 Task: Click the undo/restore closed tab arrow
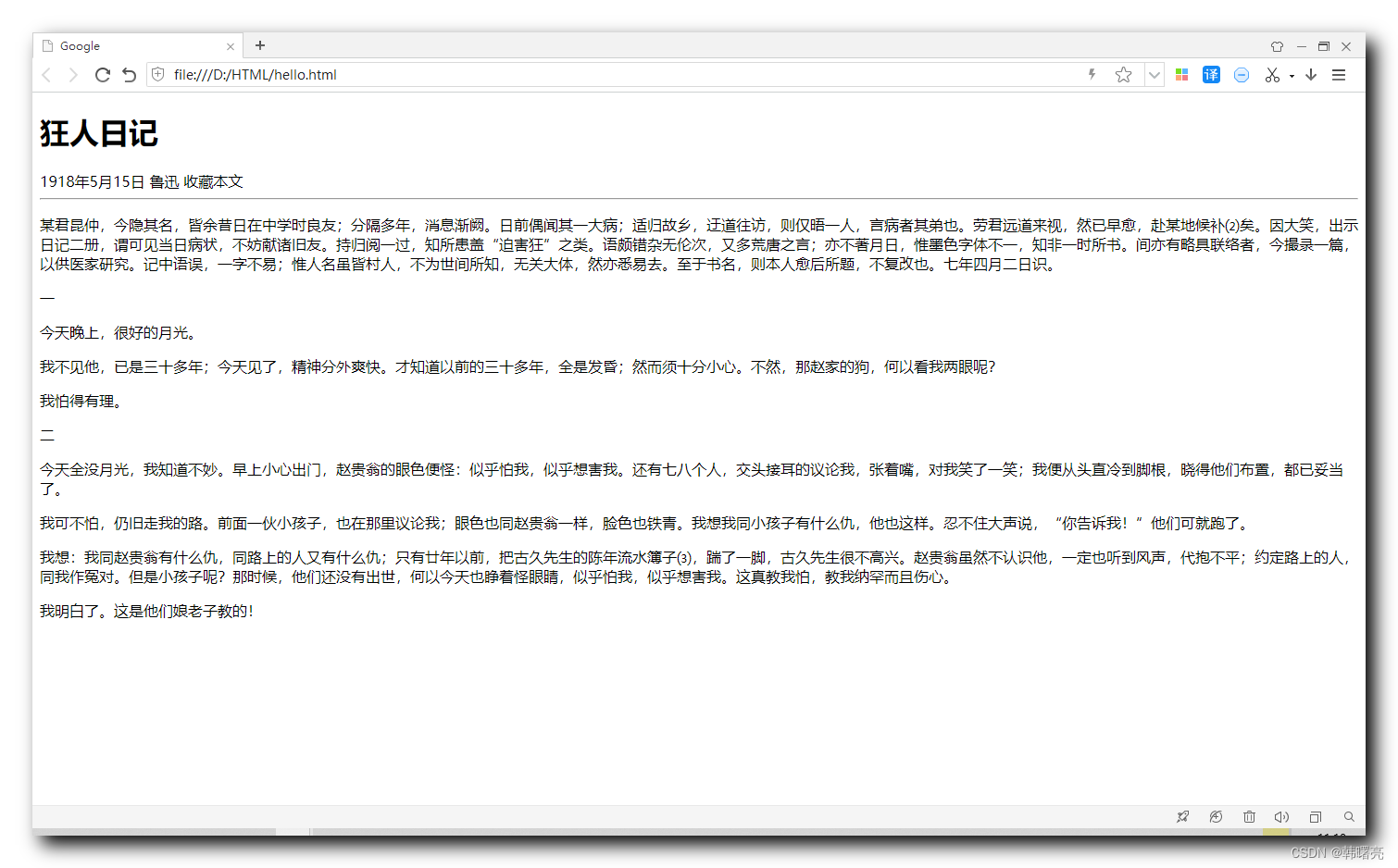pyautogui.click(x=130, y=75)
